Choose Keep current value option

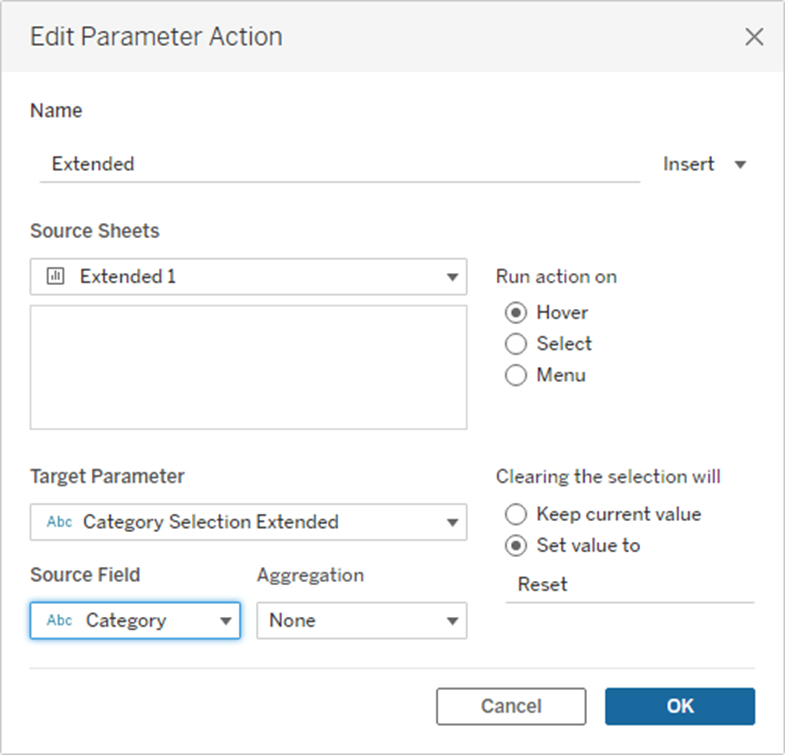516,514
